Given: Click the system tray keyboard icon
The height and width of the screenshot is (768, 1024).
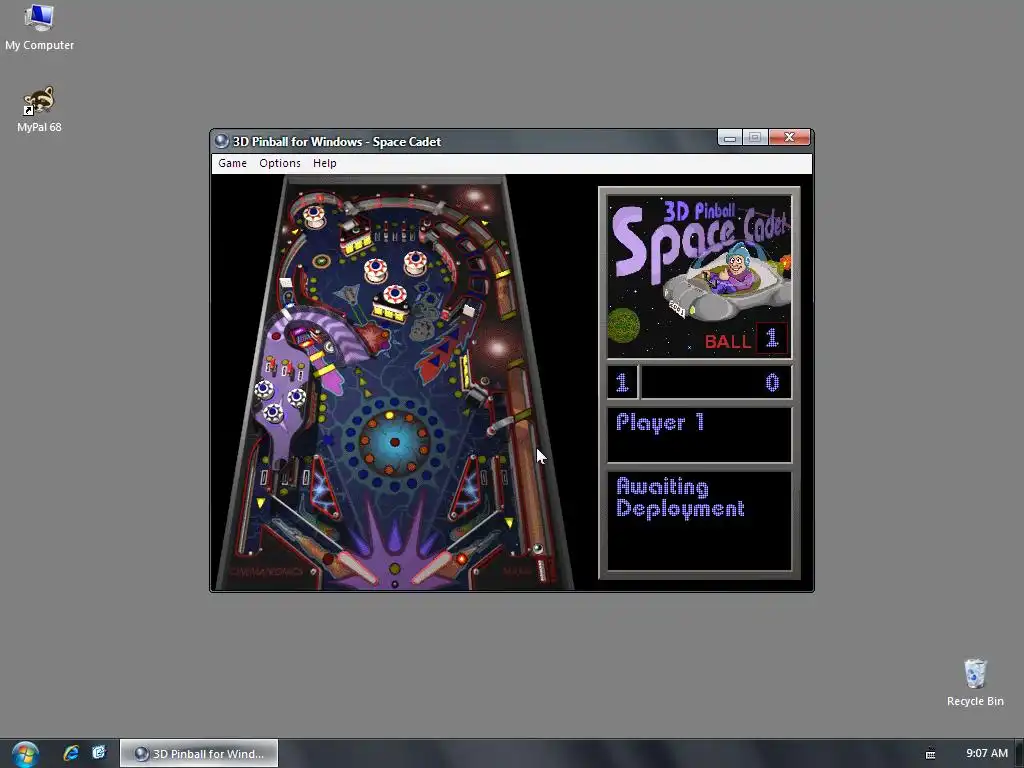Looking at the screenshot, I should tap(931, 754).
